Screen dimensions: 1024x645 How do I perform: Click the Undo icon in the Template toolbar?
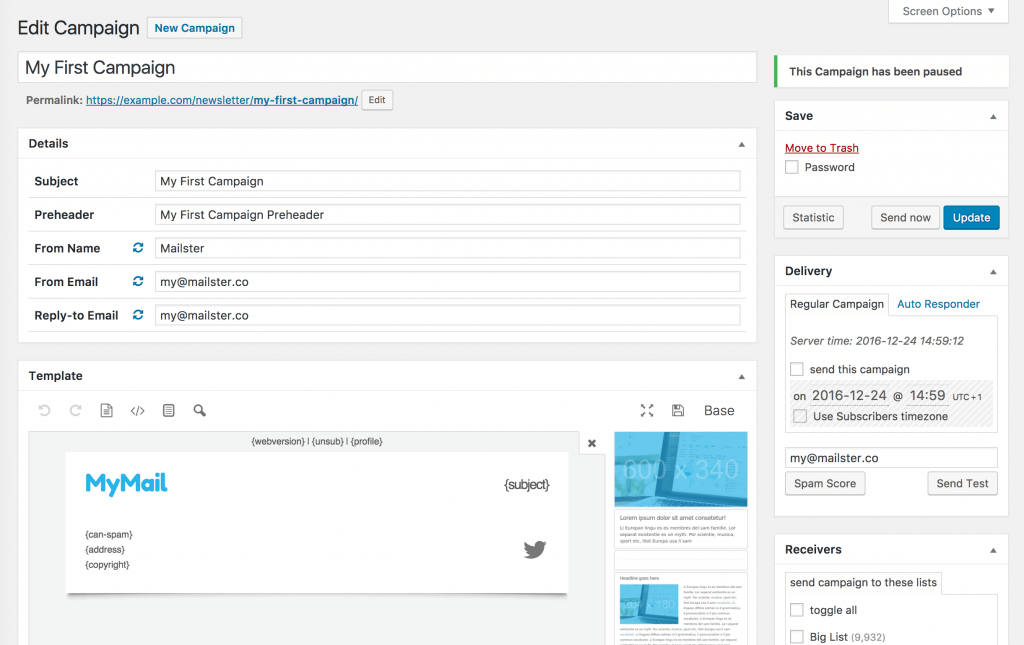(45, 410)
